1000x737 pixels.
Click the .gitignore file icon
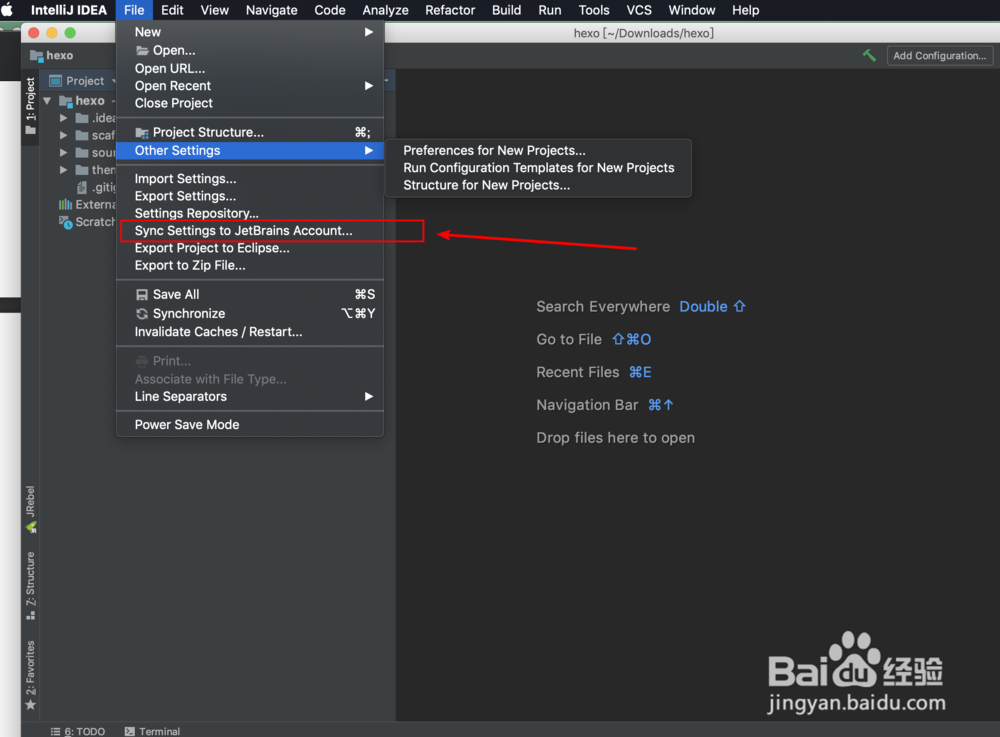pyautogui.click(x=82, y=187)
